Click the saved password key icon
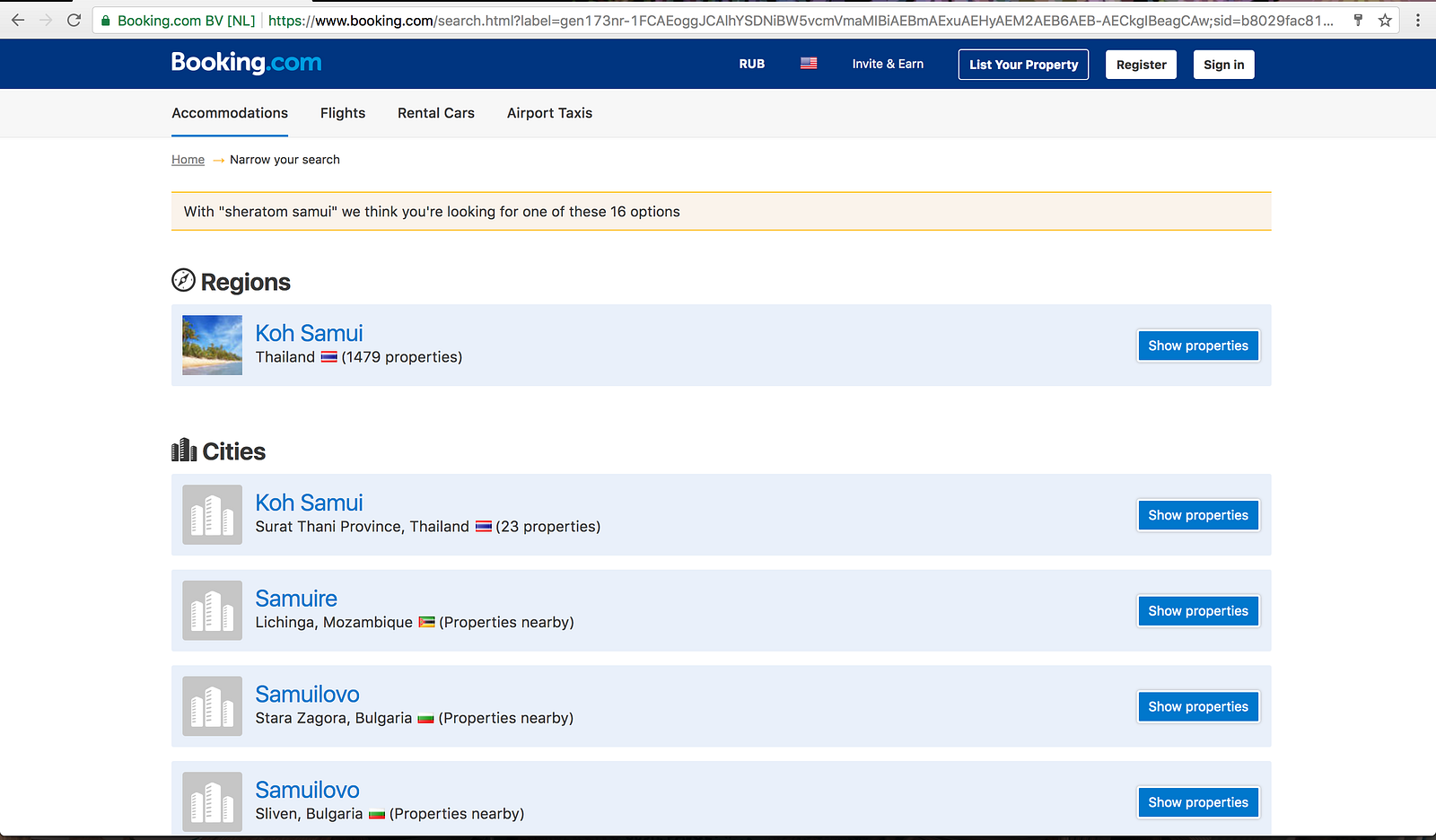 point(1358,20)
